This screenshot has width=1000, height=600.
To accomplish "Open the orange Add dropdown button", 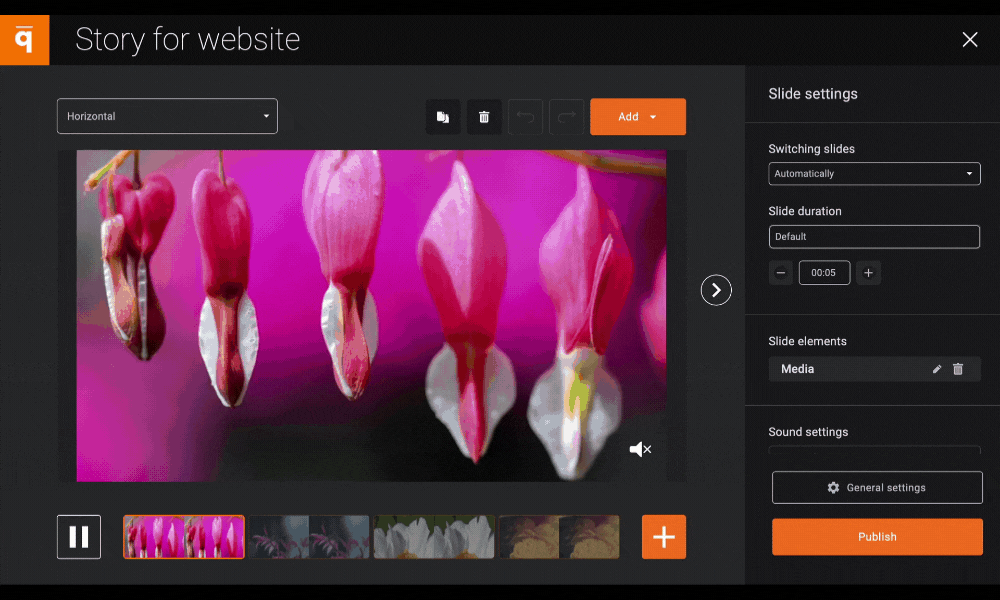I will [638, 117].
